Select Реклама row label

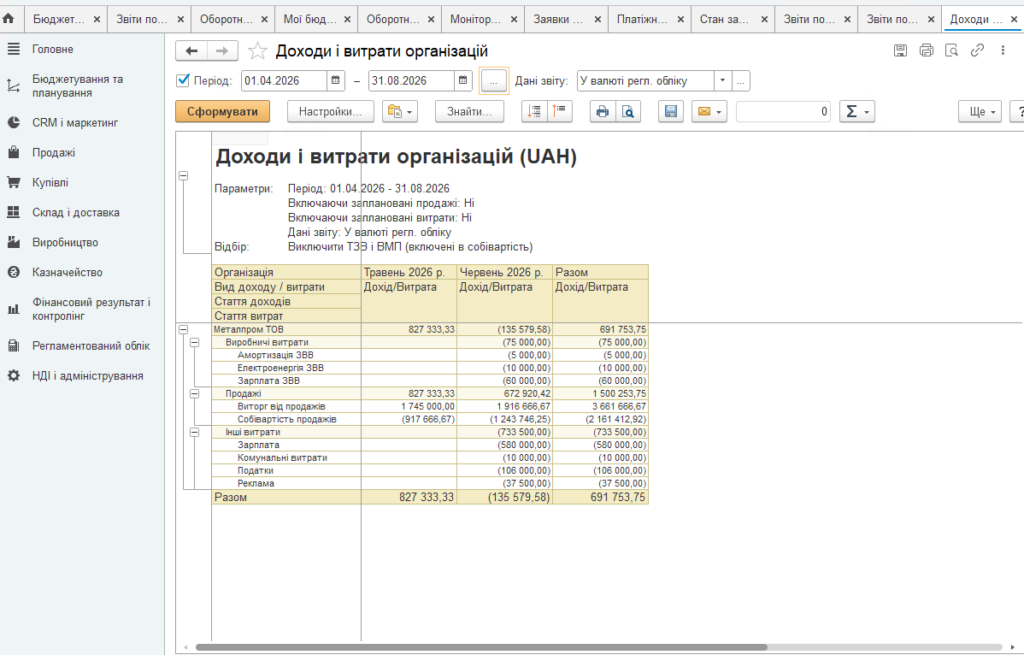(286, 483)
